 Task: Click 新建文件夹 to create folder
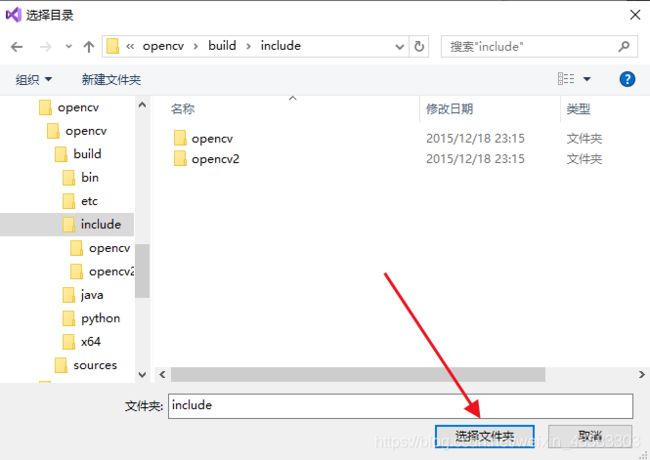(x=111, y=79)
